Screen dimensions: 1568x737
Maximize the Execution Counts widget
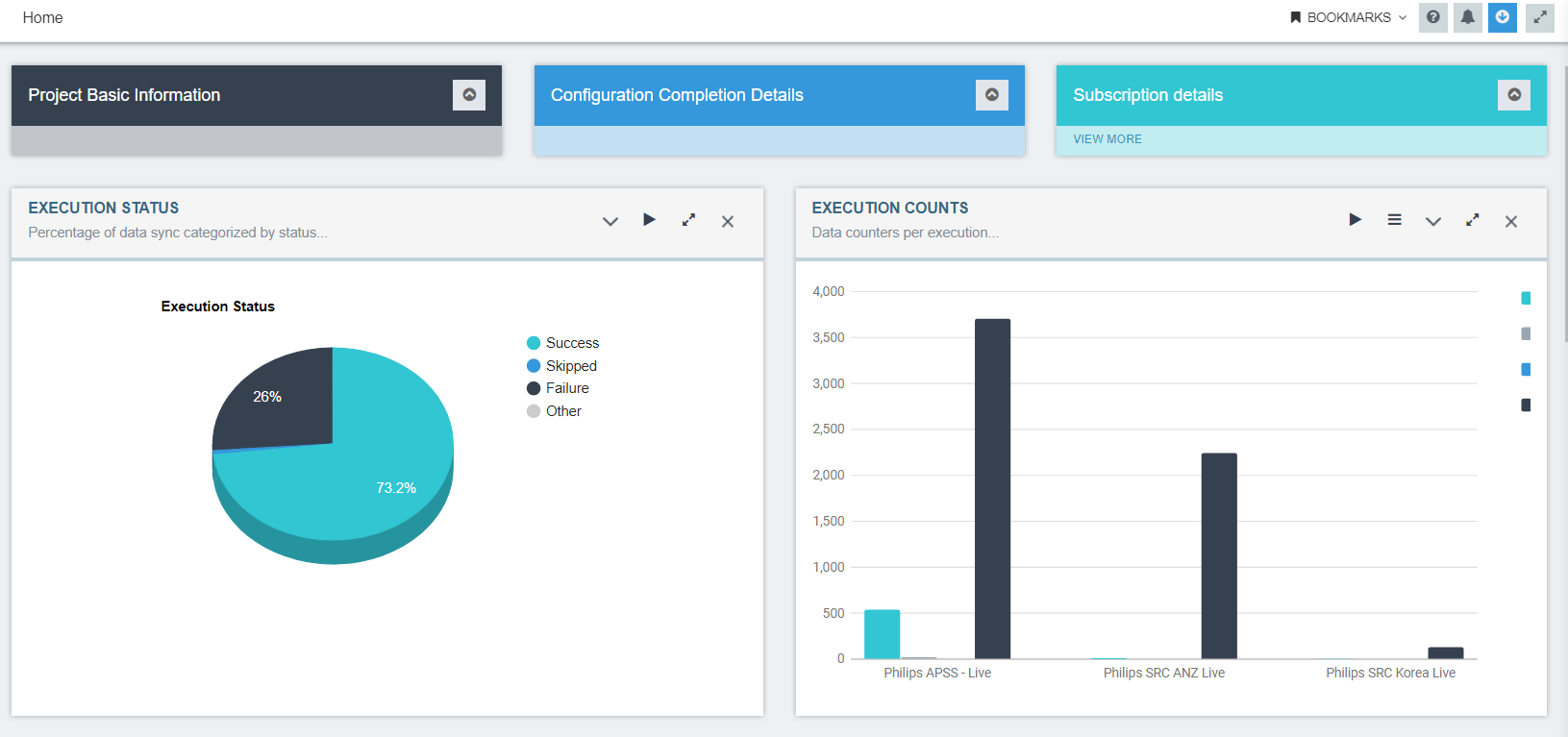1472,220
